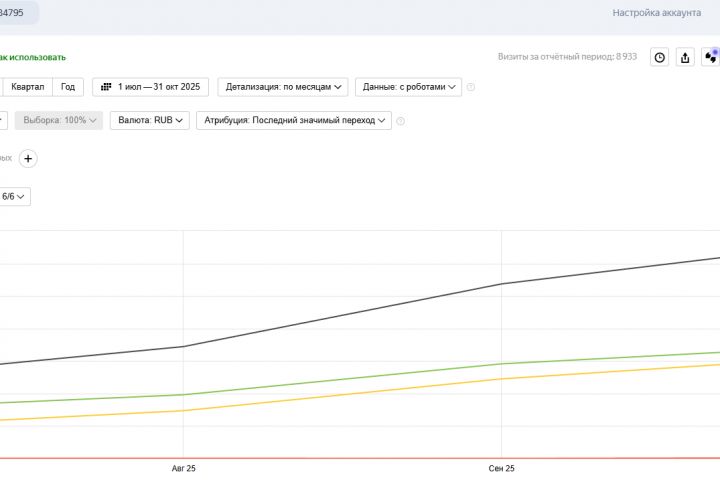Click the green 'как использовать' link

tap(34, 57)
